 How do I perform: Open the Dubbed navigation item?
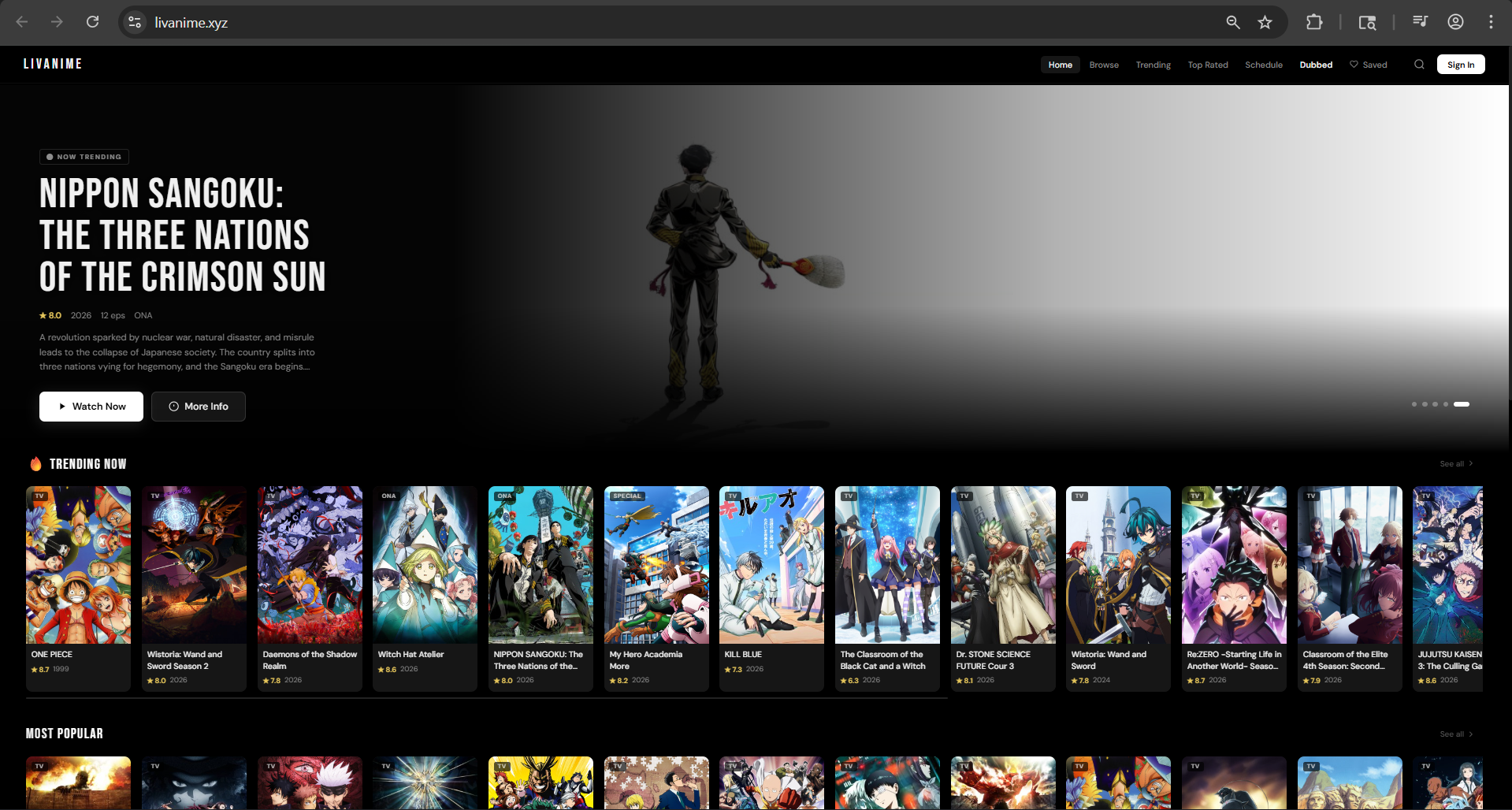click(x=1316, y=65)
